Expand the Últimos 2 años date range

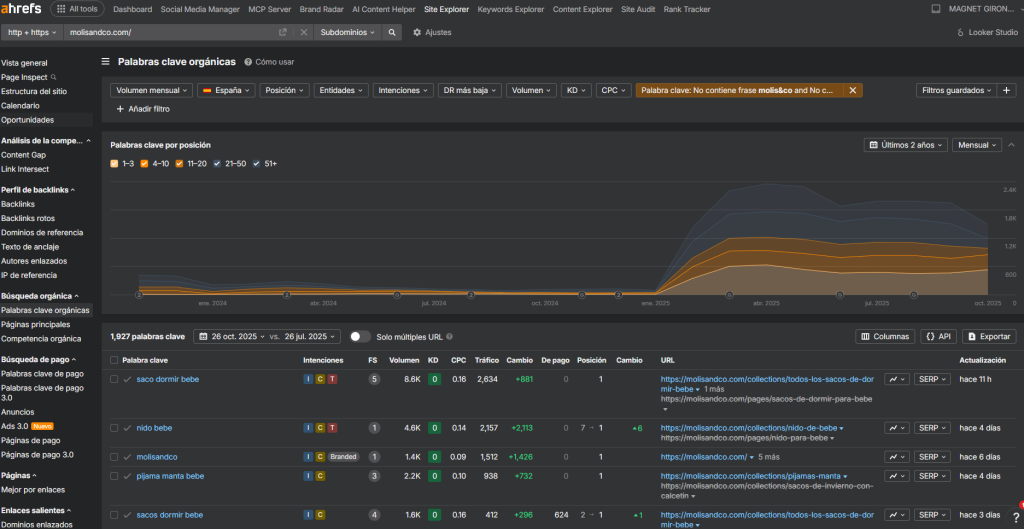pyautogui.click(x=907, y=145)
